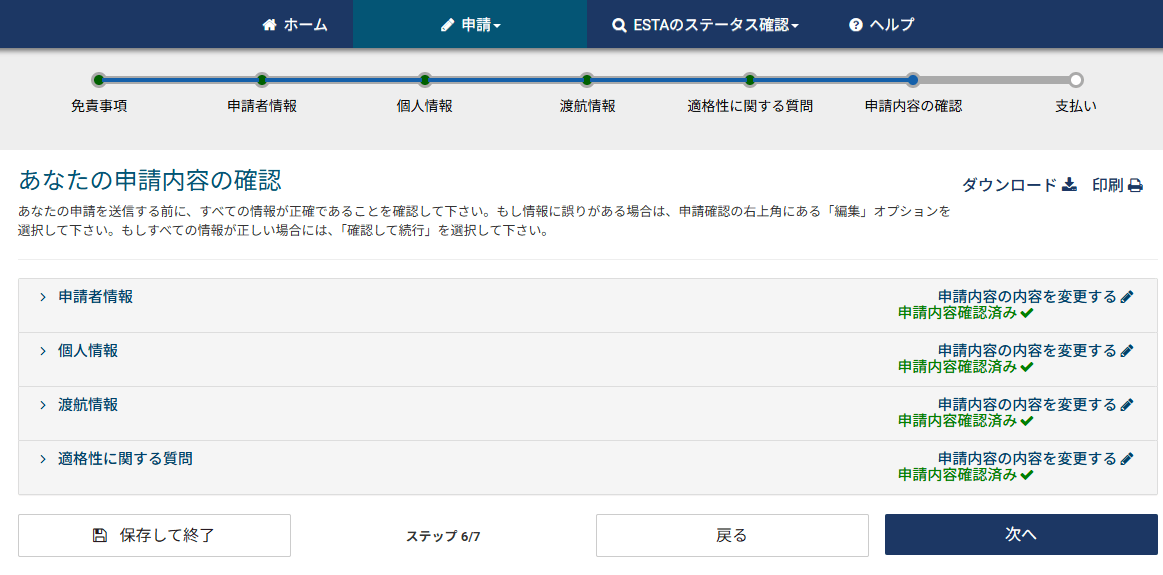Click the 次へ button
The height and width of the screenshot is (575, 1163).
pos(1021,535)
